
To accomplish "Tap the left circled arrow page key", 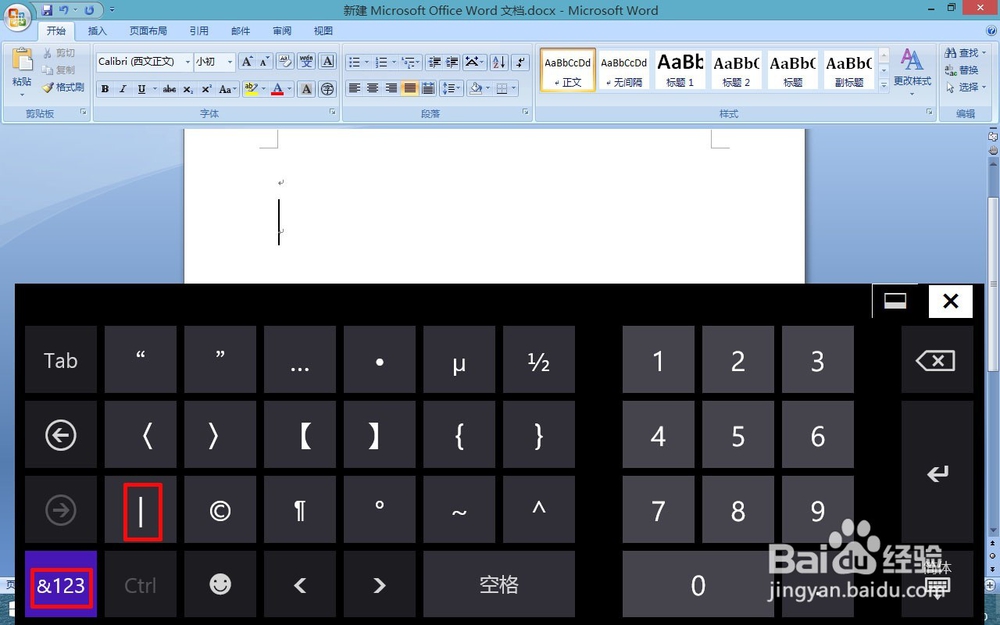I will pyautogui.click(x=61, y=436).
